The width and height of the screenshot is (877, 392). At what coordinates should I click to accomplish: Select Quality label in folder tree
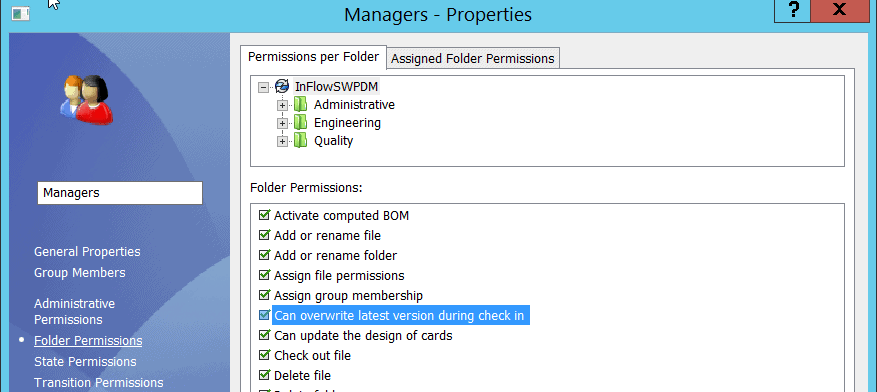(333, 140)
